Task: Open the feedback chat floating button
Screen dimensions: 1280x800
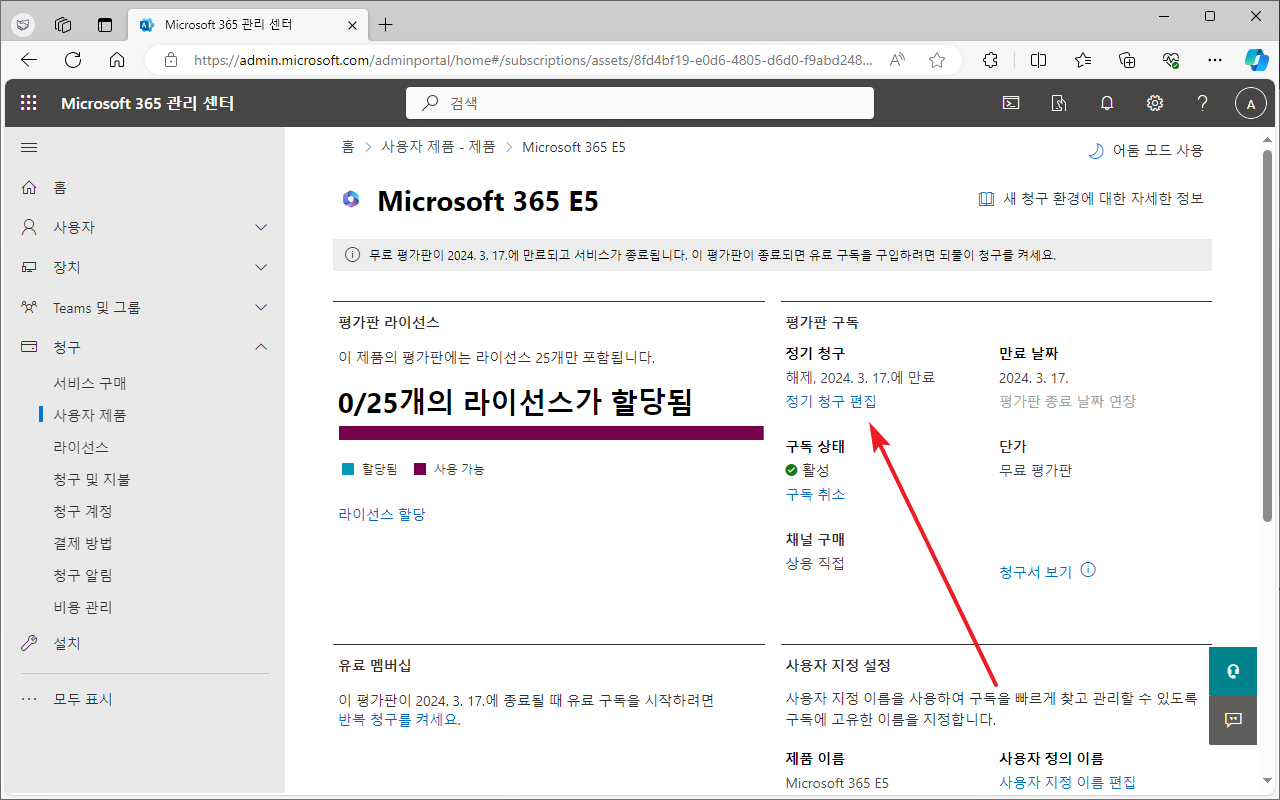Action: [x=1232, y=720]
